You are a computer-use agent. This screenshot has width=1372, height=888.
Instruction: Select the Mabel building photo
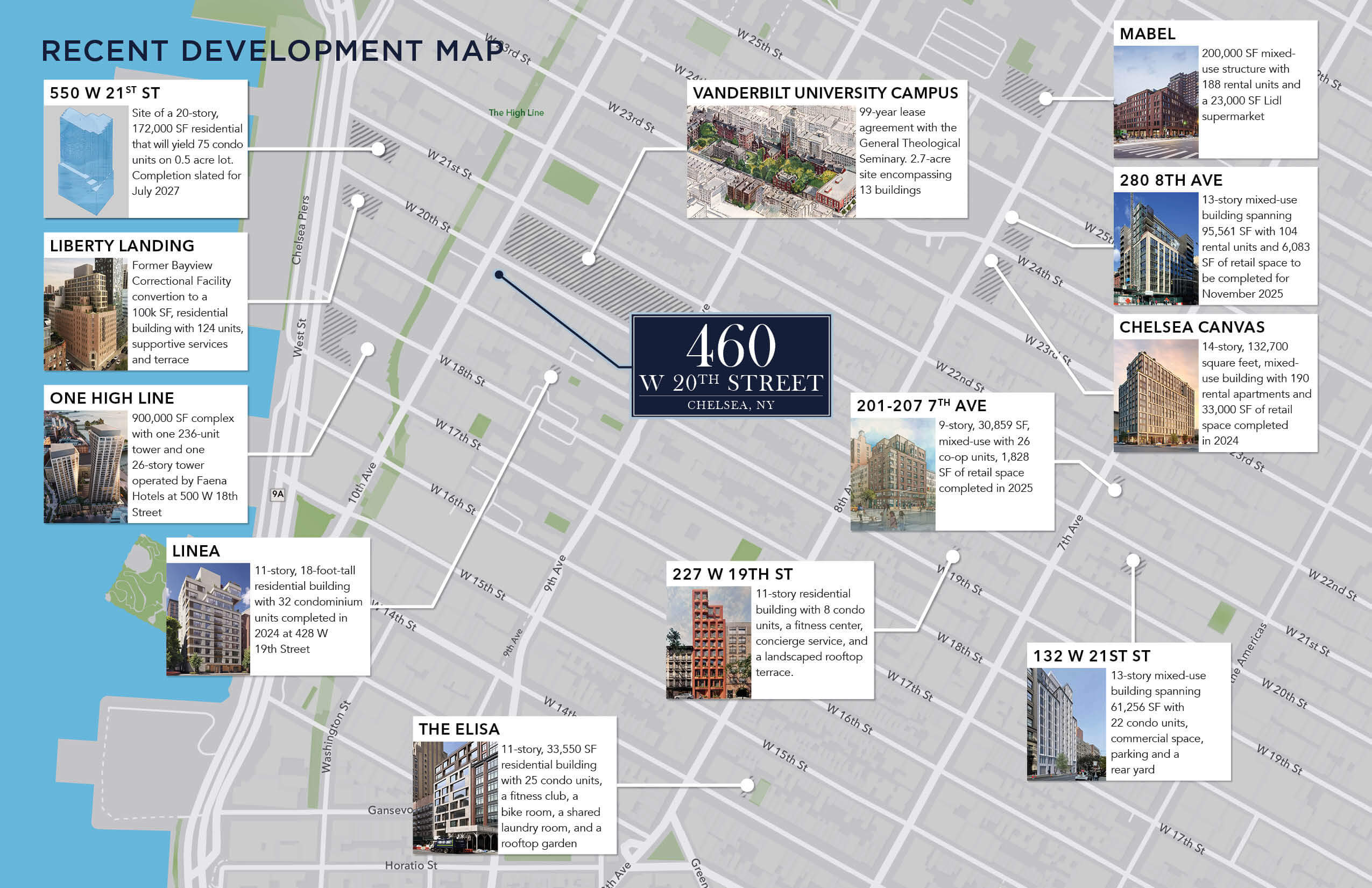tap(1155, 102)
